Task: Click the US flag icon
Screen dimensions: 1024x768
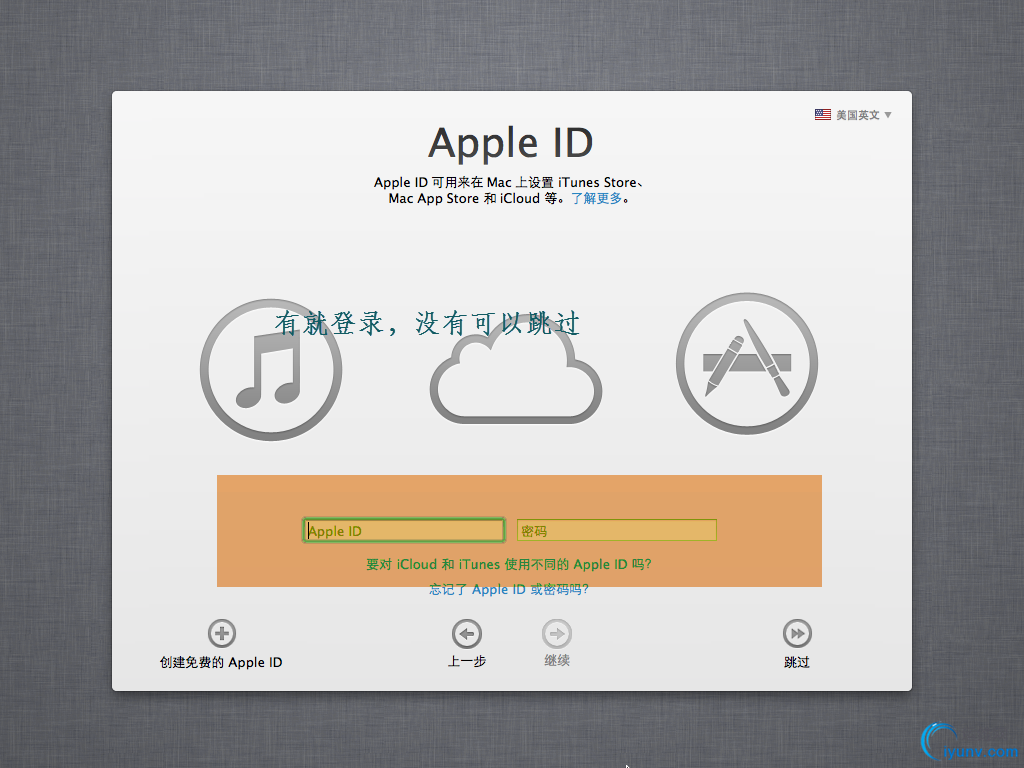Action: pyautogui.click(x=823, y=114)
